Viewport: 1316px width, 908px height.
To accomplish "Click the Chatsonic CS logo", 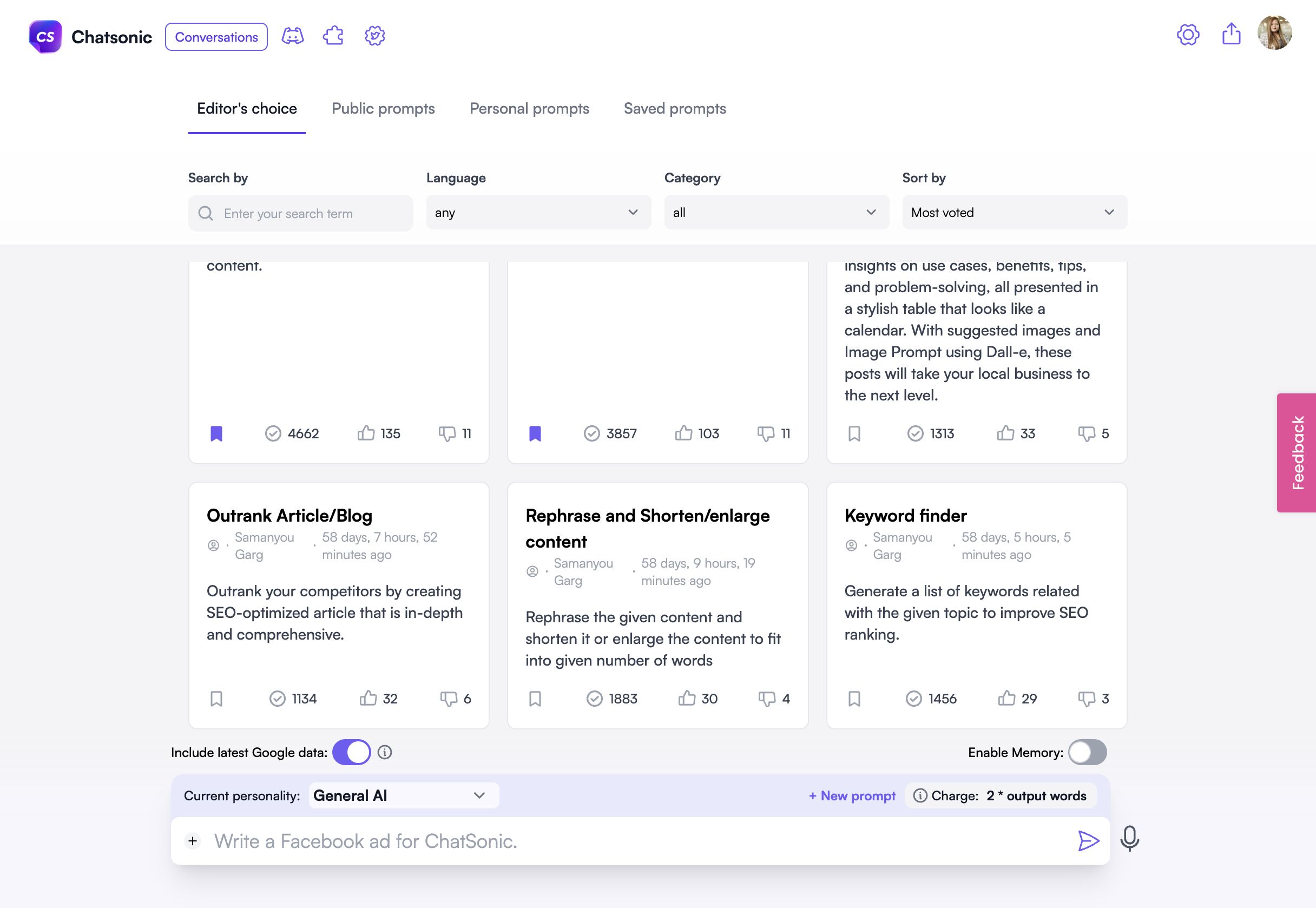I will tap(45, 36).
